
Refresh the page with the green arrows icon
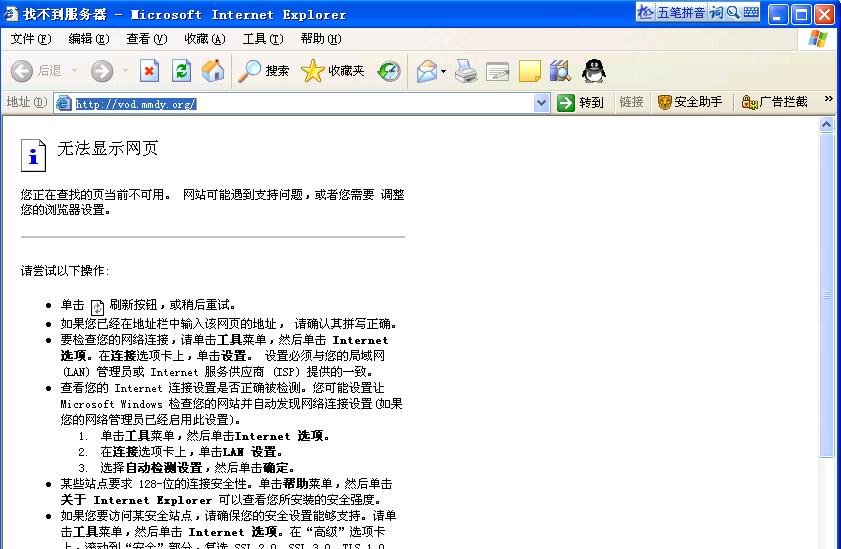coord(181,71)
